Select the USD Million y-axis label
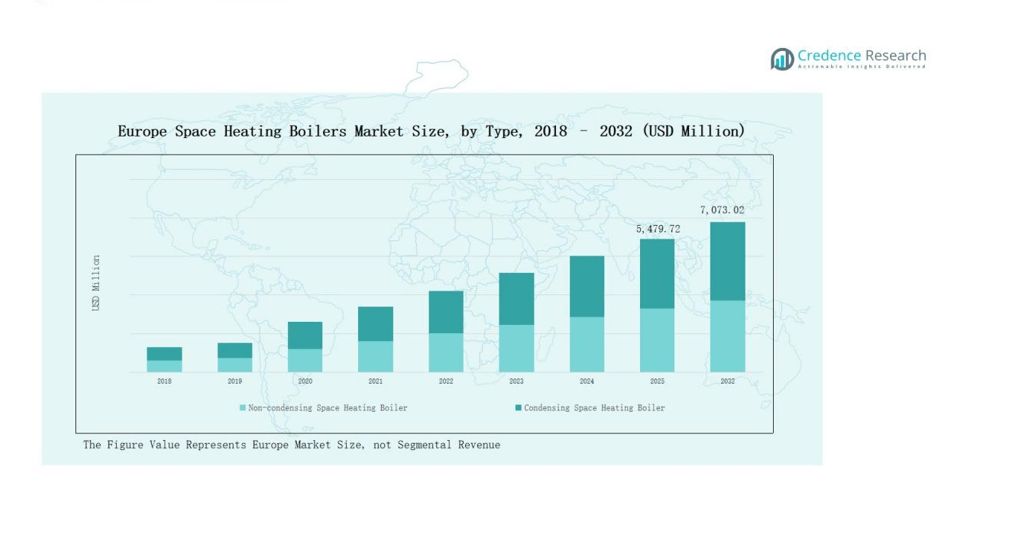This screenshot has height=548, width=1022. coord(96,283)
